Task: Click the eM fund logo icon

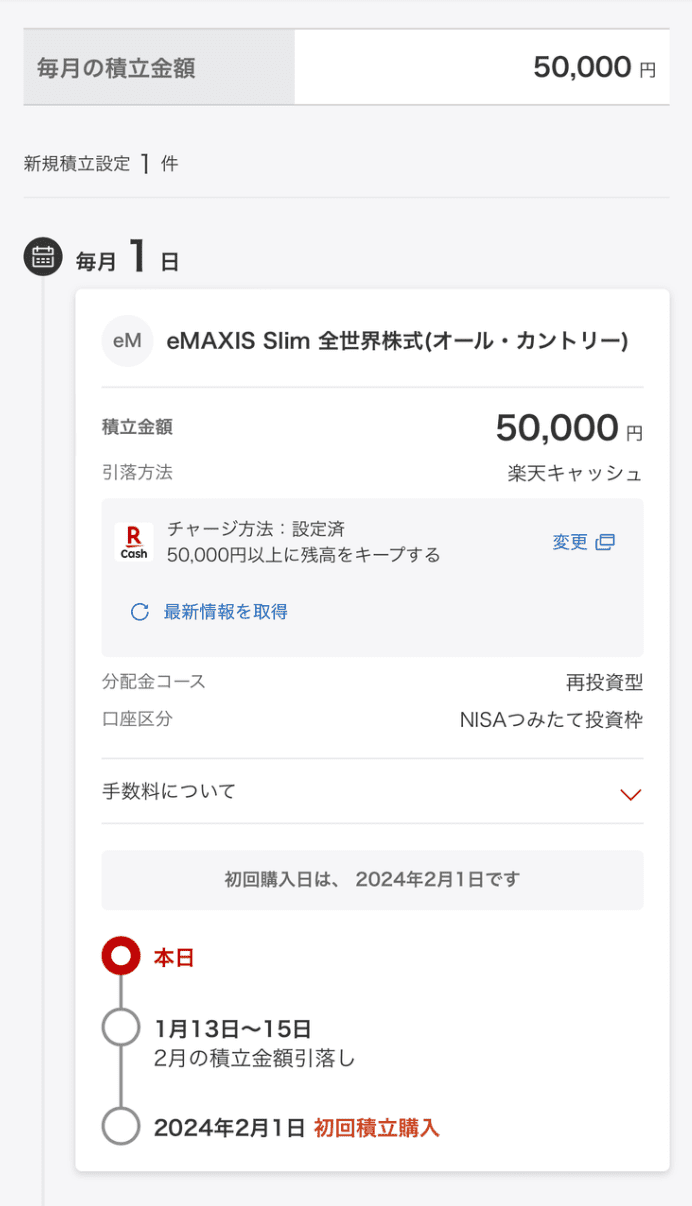Action: coord(126,341)
